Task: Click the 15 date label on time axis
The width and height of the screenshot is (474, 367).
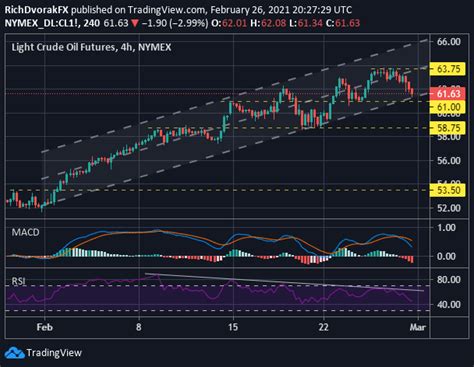Action: pos(233,327)
